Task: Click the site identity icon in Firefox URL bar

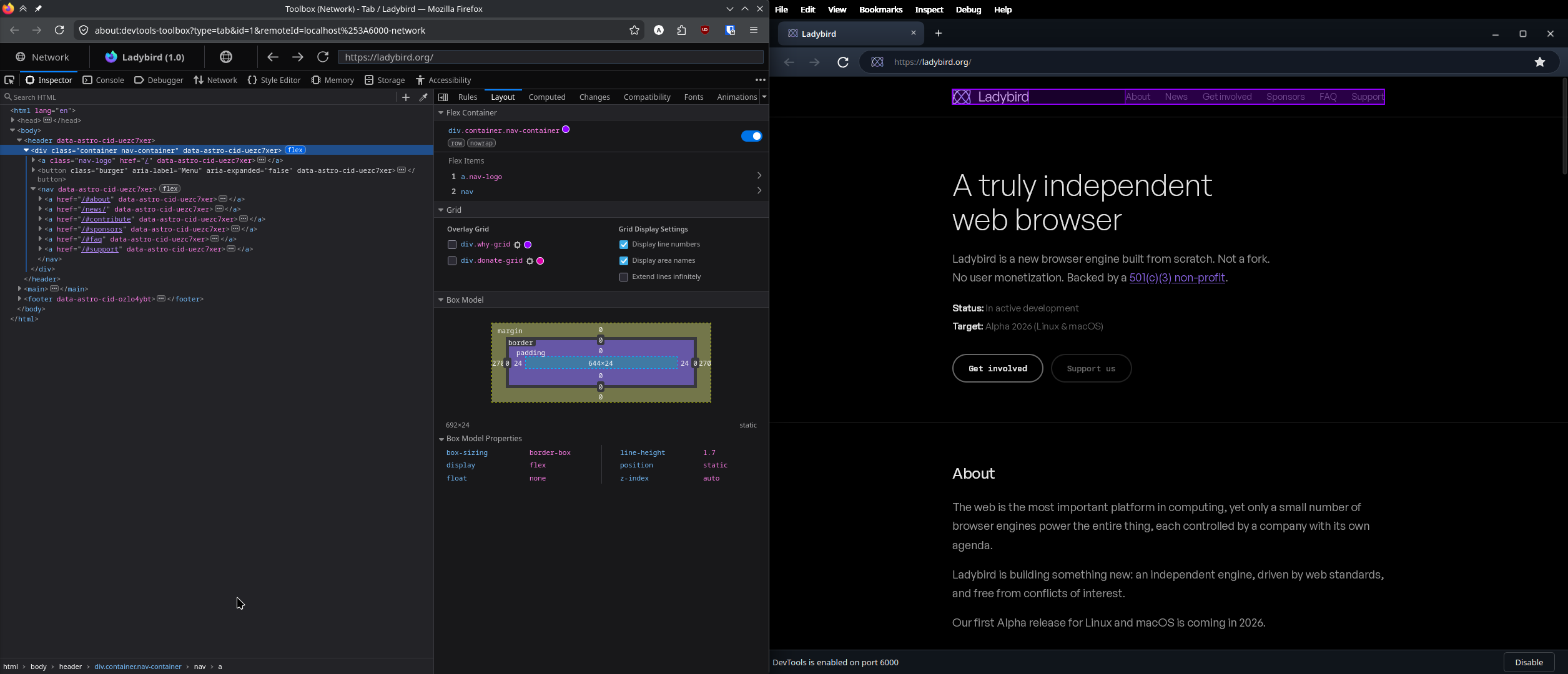Action: pos(84,30)
